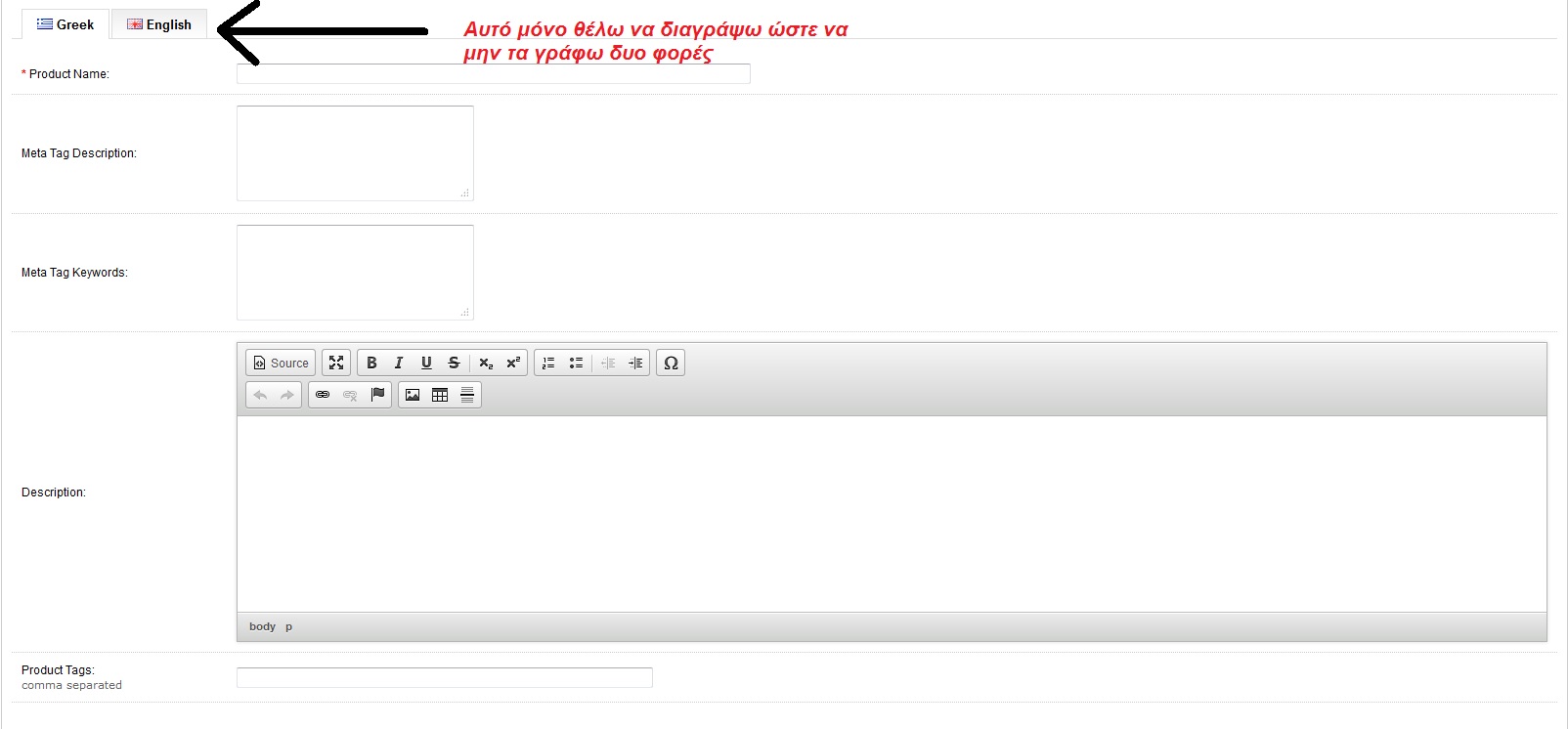Insert a numbered list

coord(548,363)
